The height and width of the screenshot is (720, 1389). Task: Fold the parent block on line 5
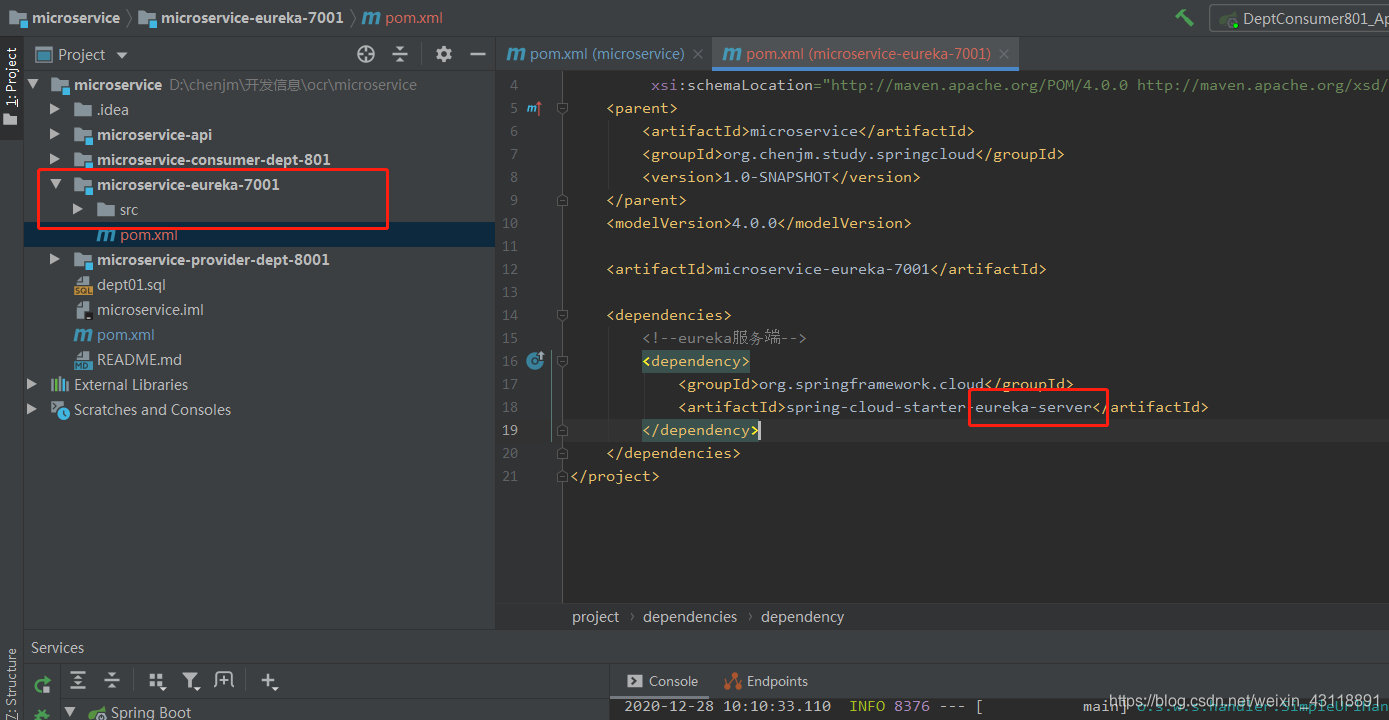pyautogui.click(x=562, y=108)
